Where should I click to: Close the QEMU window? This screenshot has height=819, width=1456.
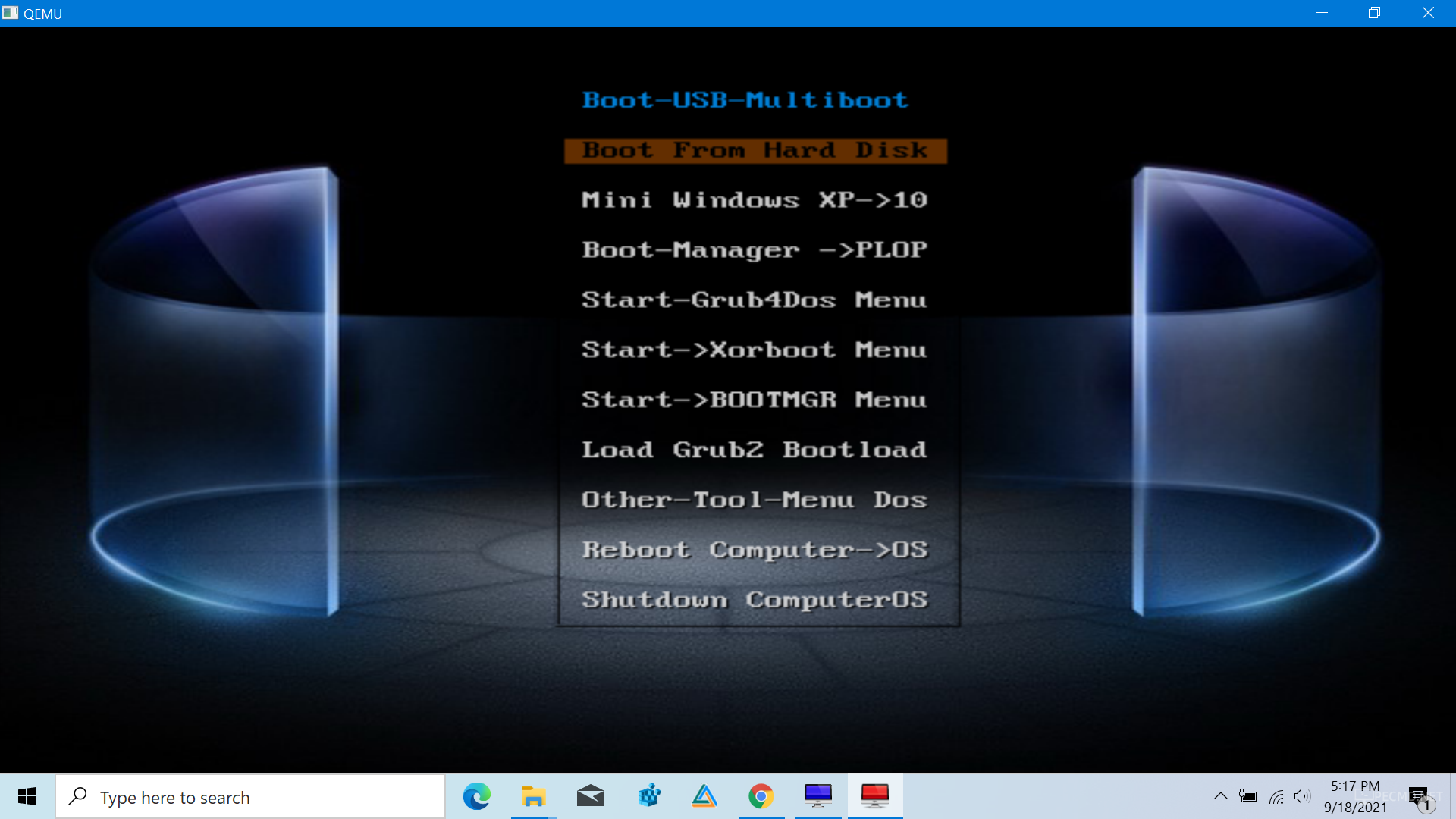[x=1428, y=13]
